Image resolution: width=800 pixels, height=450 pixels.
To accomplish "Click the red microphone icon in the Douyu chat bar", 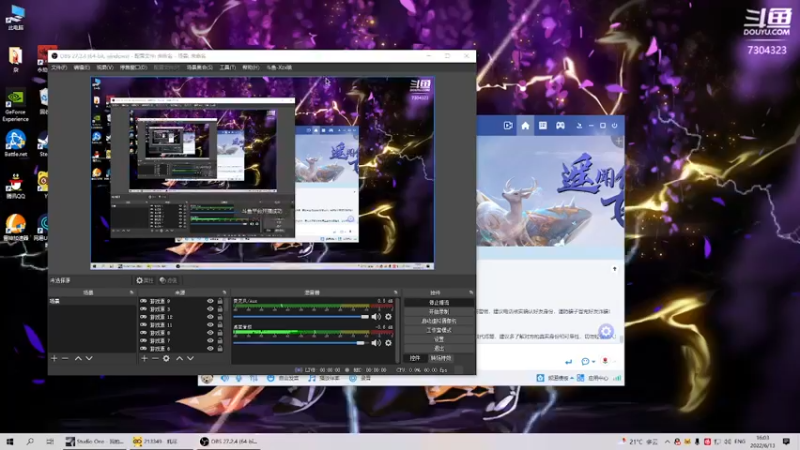I will coord(605,361).
